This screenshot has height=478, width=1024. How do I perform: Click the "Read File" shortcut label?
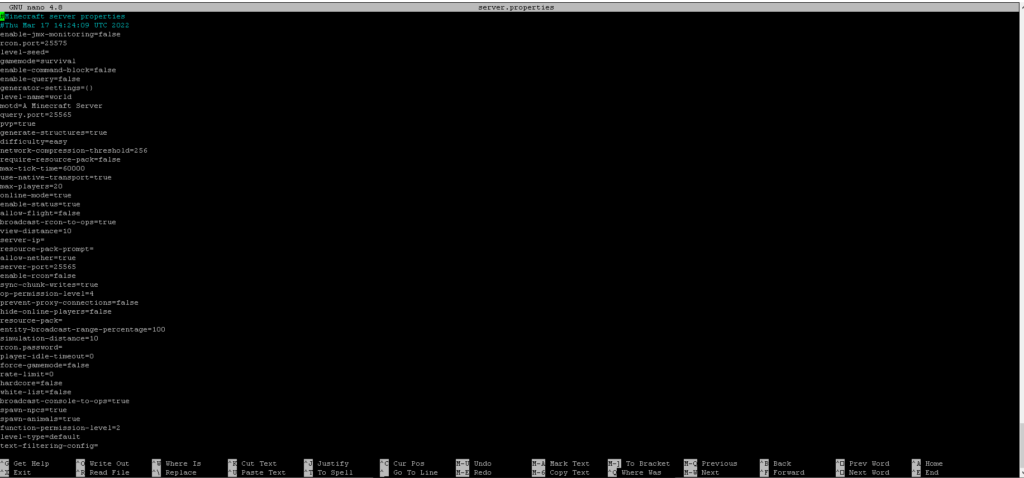(x=110, y=473)
